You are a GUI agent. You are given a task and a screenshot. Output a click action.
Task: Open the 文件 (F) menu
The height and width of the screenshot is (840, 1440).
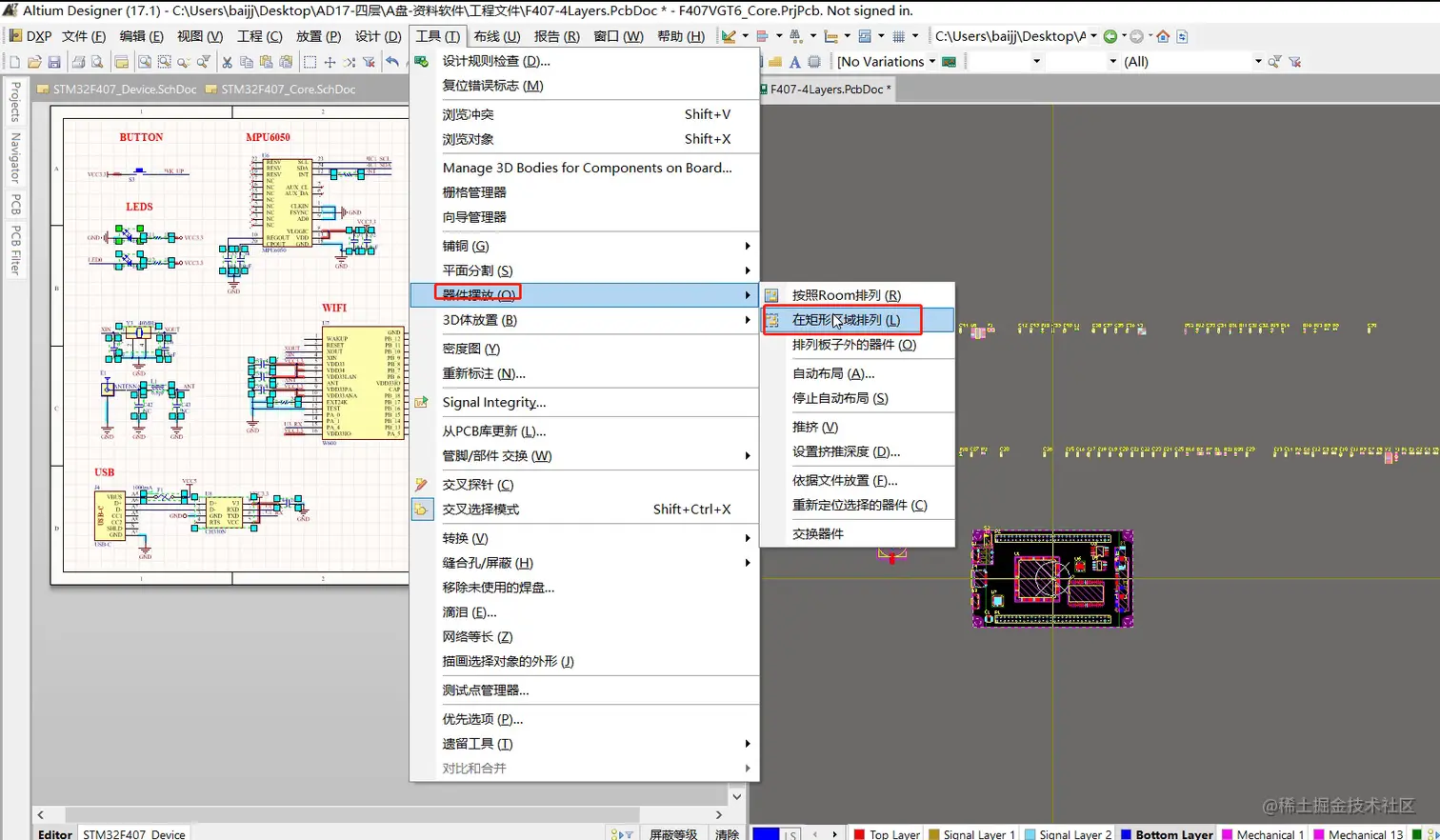[84, 36]
